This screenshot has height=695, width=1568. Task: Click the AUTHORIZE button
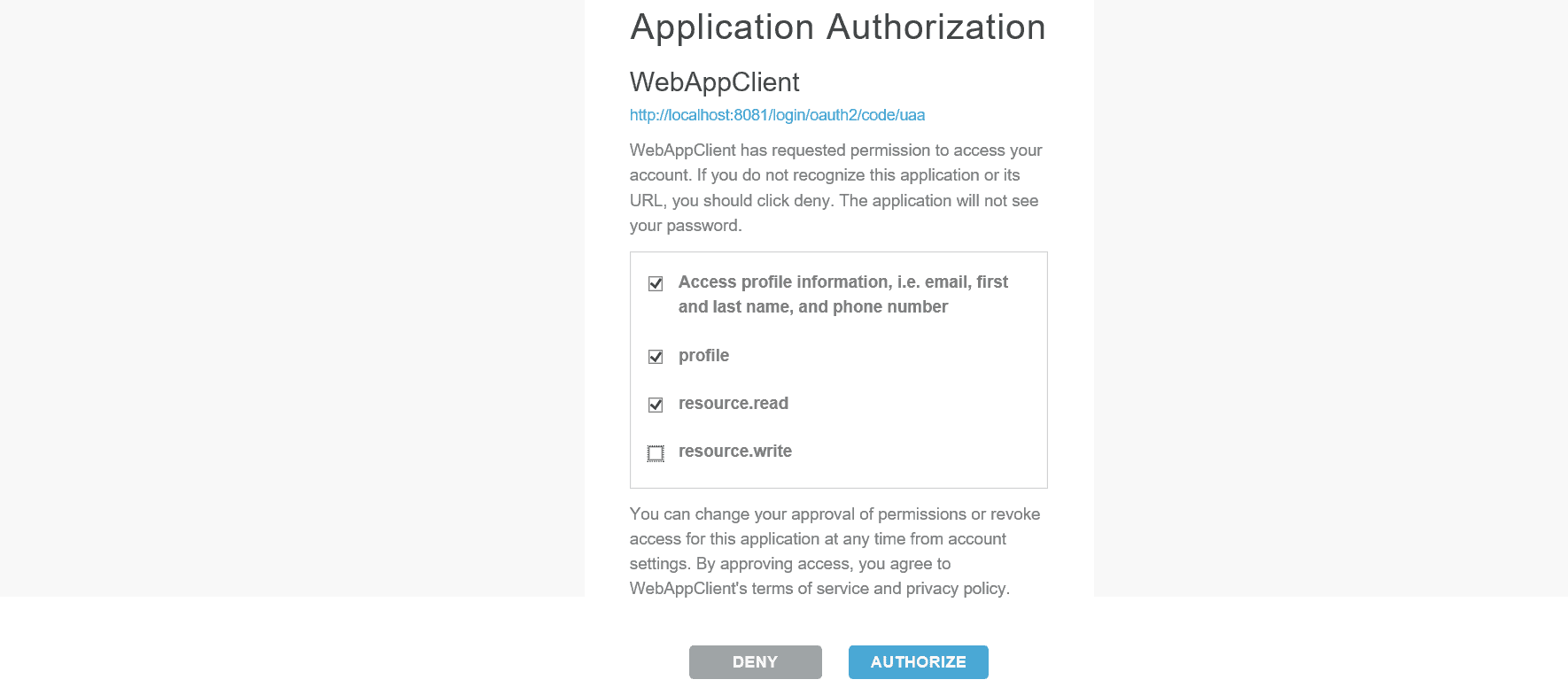click(x=918, y=662)
